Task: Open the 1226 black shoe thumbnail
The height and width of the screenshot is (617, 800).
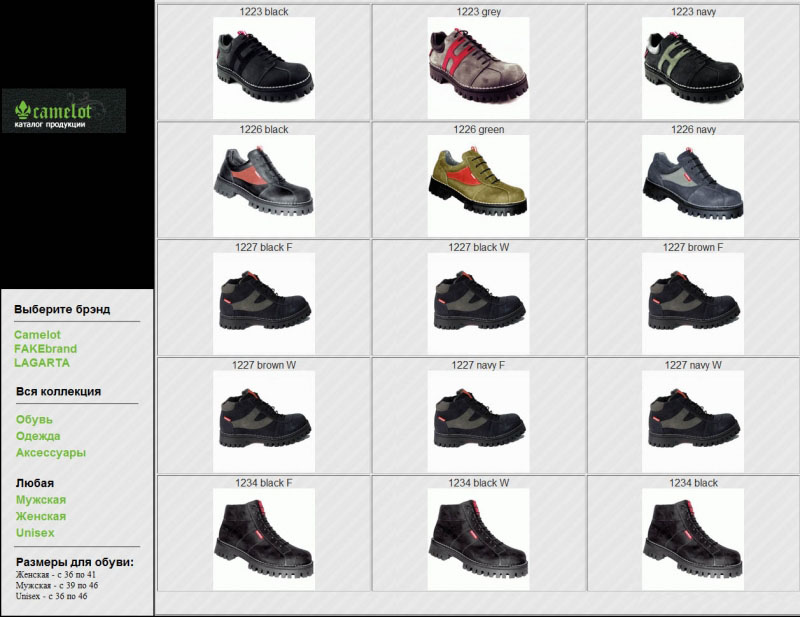Action: 264,186
